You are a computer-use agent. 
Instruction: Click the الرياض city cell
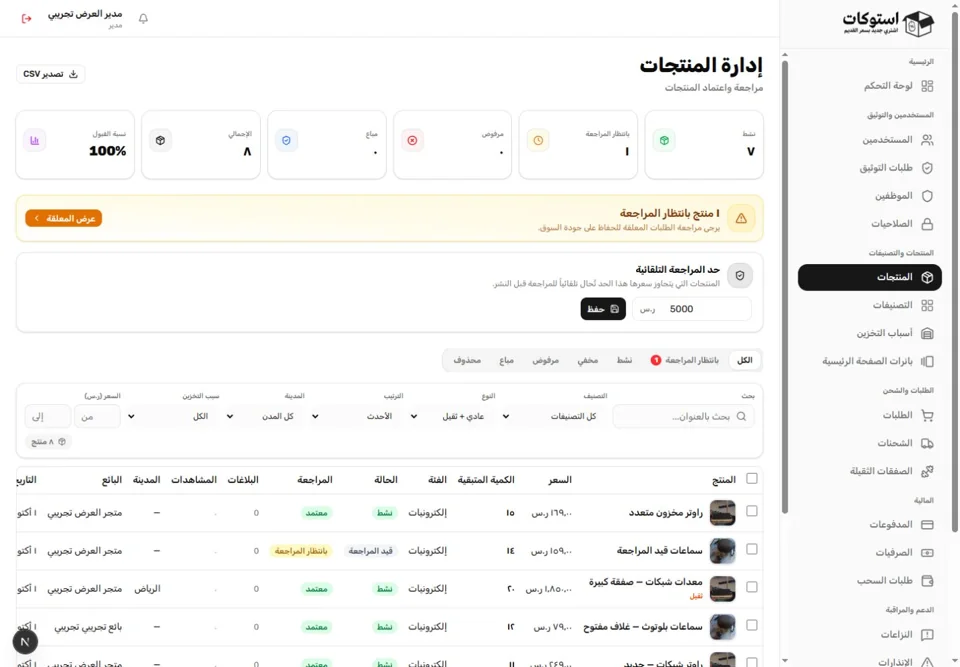click(147, 589)
